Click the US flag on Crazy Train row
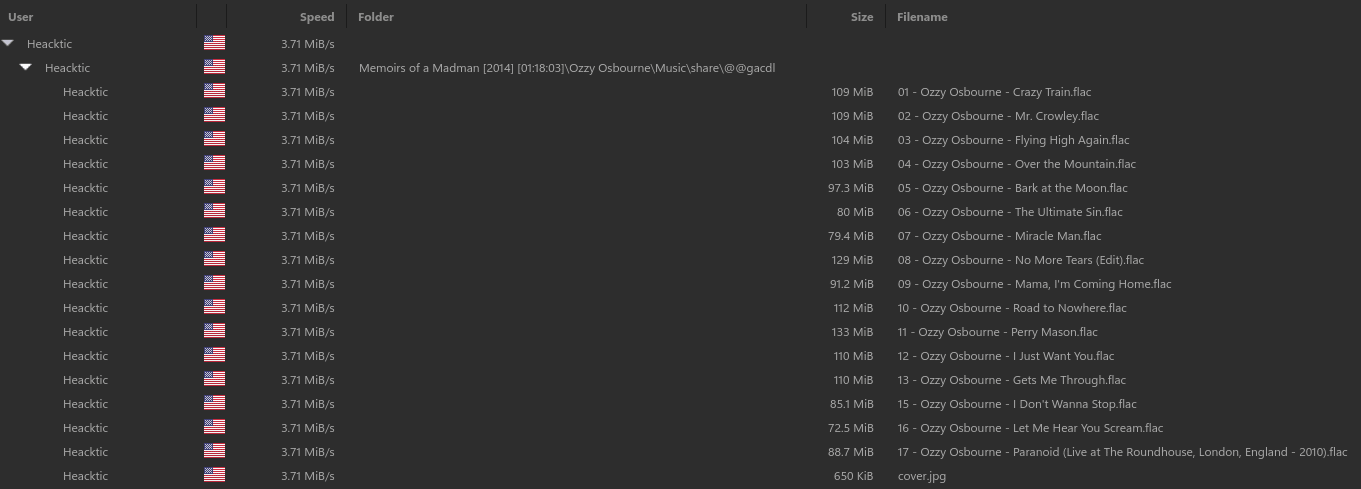 click(x=214, y=91)
